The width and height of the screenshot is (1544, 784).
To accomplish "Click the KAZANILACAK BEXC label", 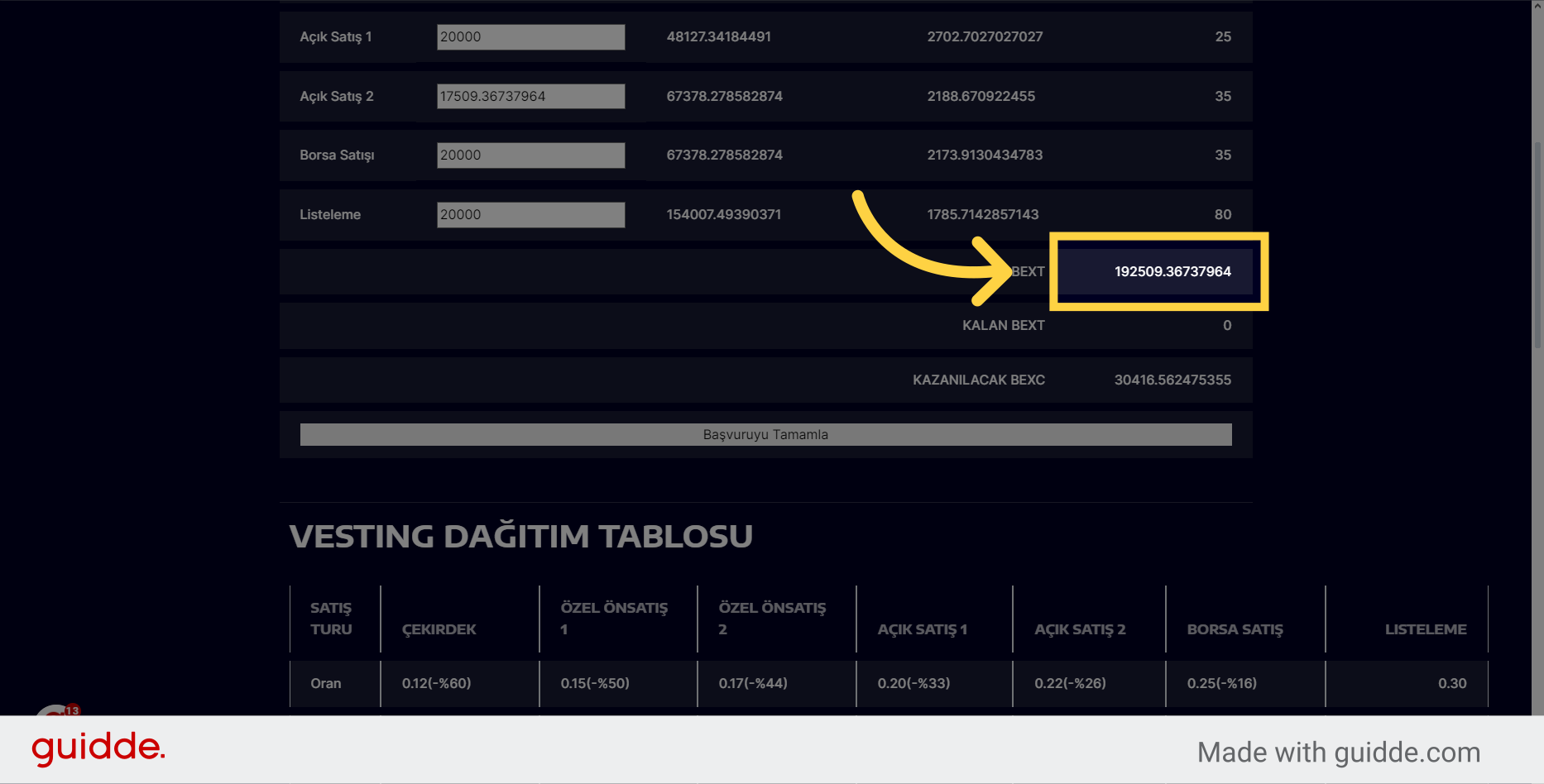I will pyautogui.click(x=978, y=380).
